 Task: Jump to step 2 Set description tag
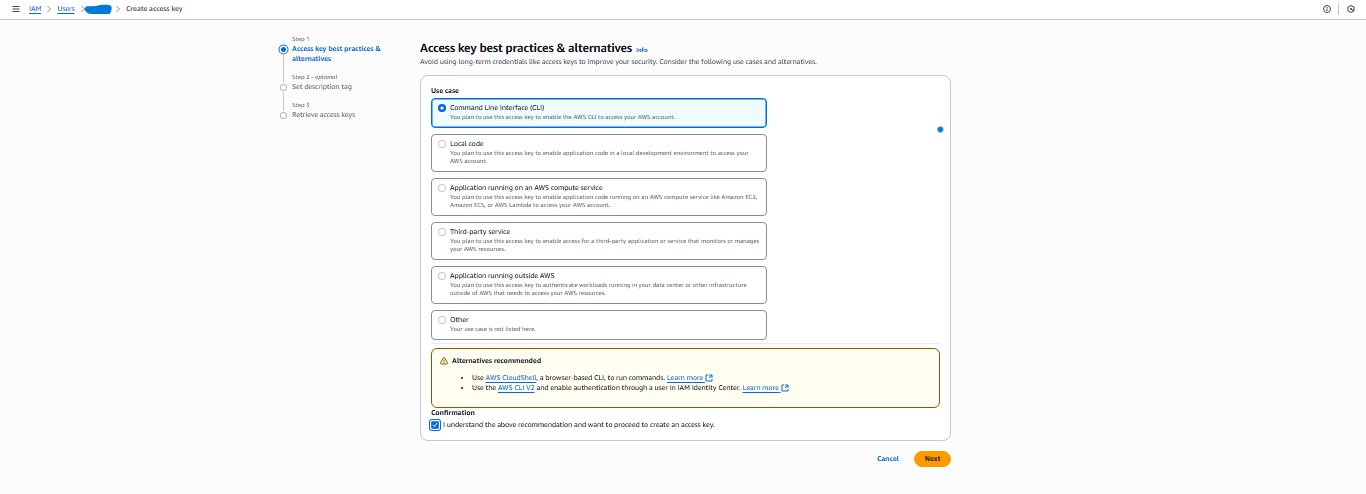322,87
